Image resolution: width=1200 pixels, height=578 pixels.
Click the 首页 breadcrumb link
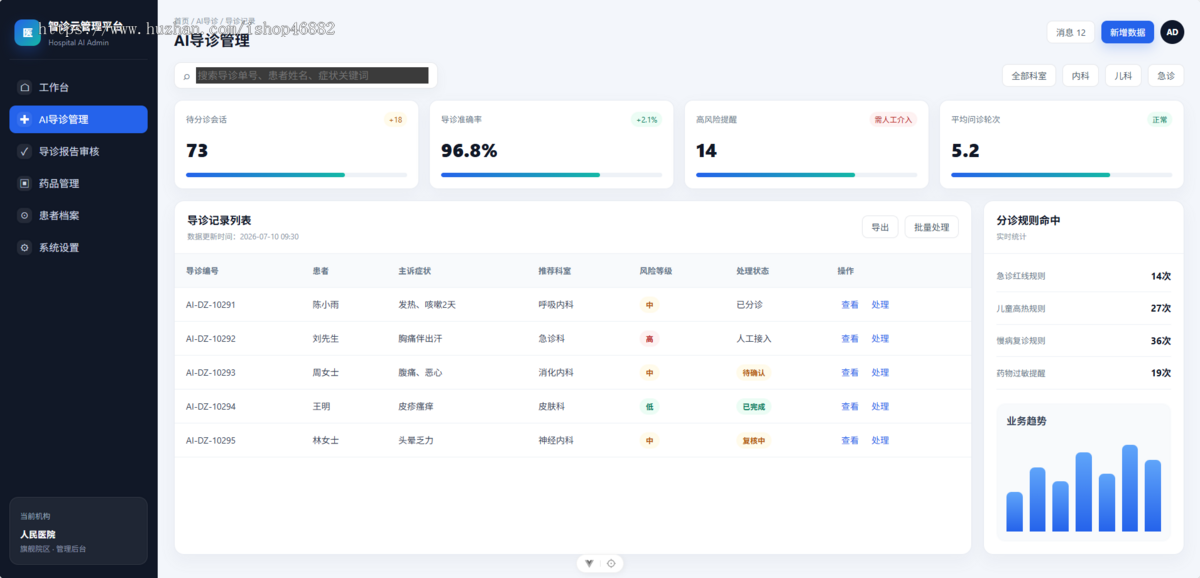[x=182, y=20]
